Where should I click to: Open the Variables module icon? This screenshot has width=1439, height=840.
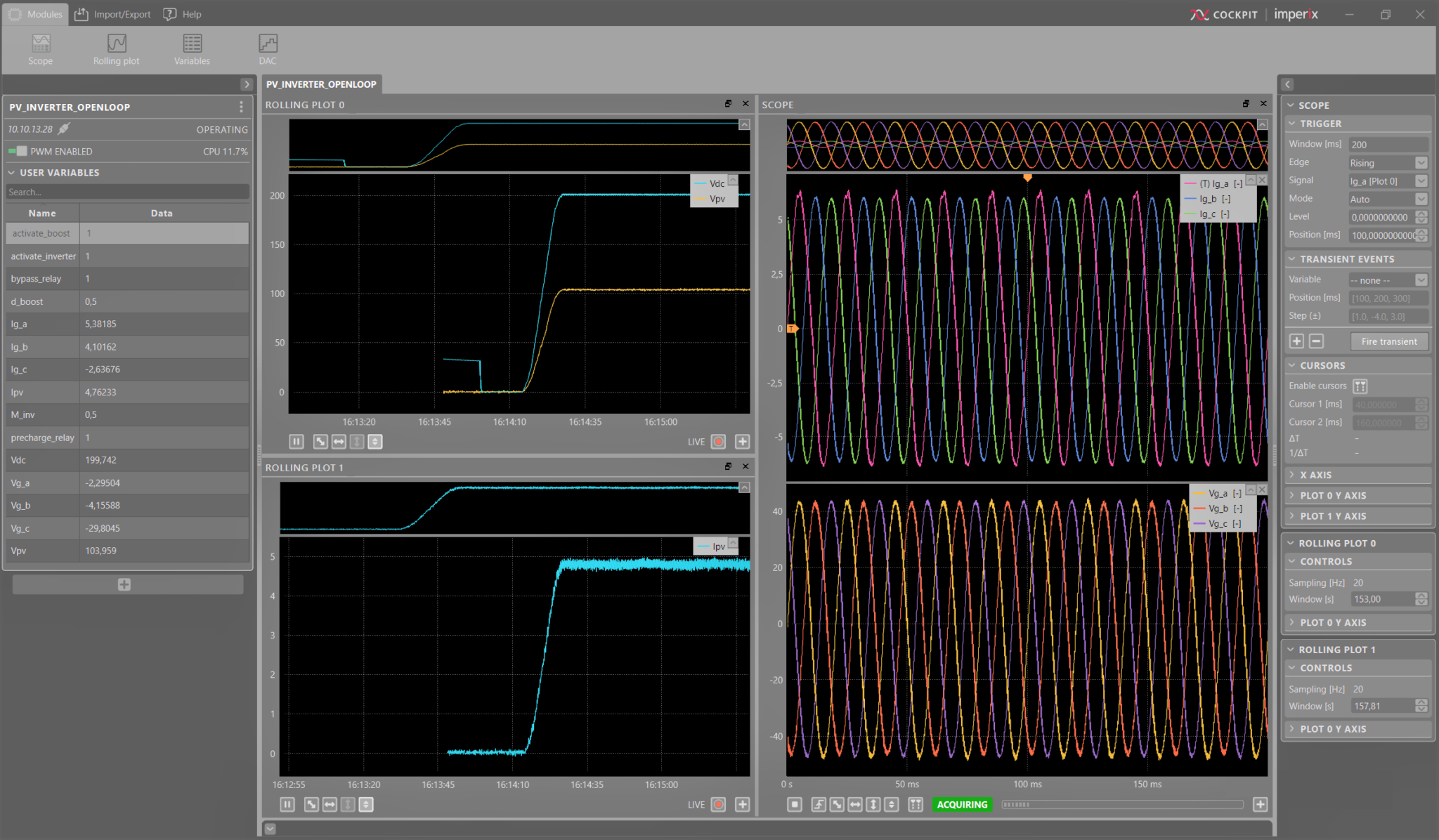[x=191, y=47]
